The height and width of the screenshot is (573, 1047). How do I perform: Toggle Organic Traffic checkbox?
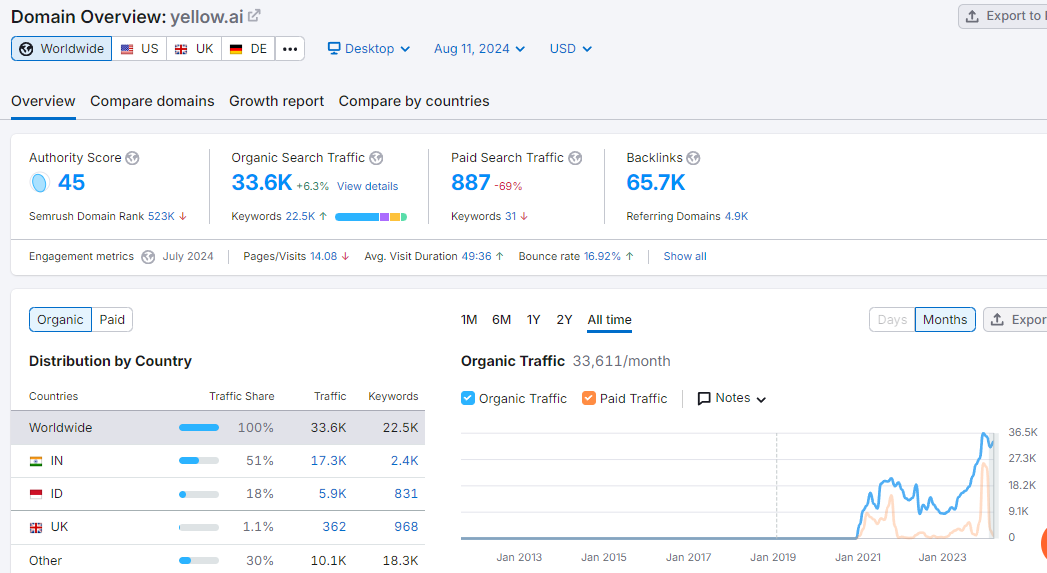[x=468, y=398]
